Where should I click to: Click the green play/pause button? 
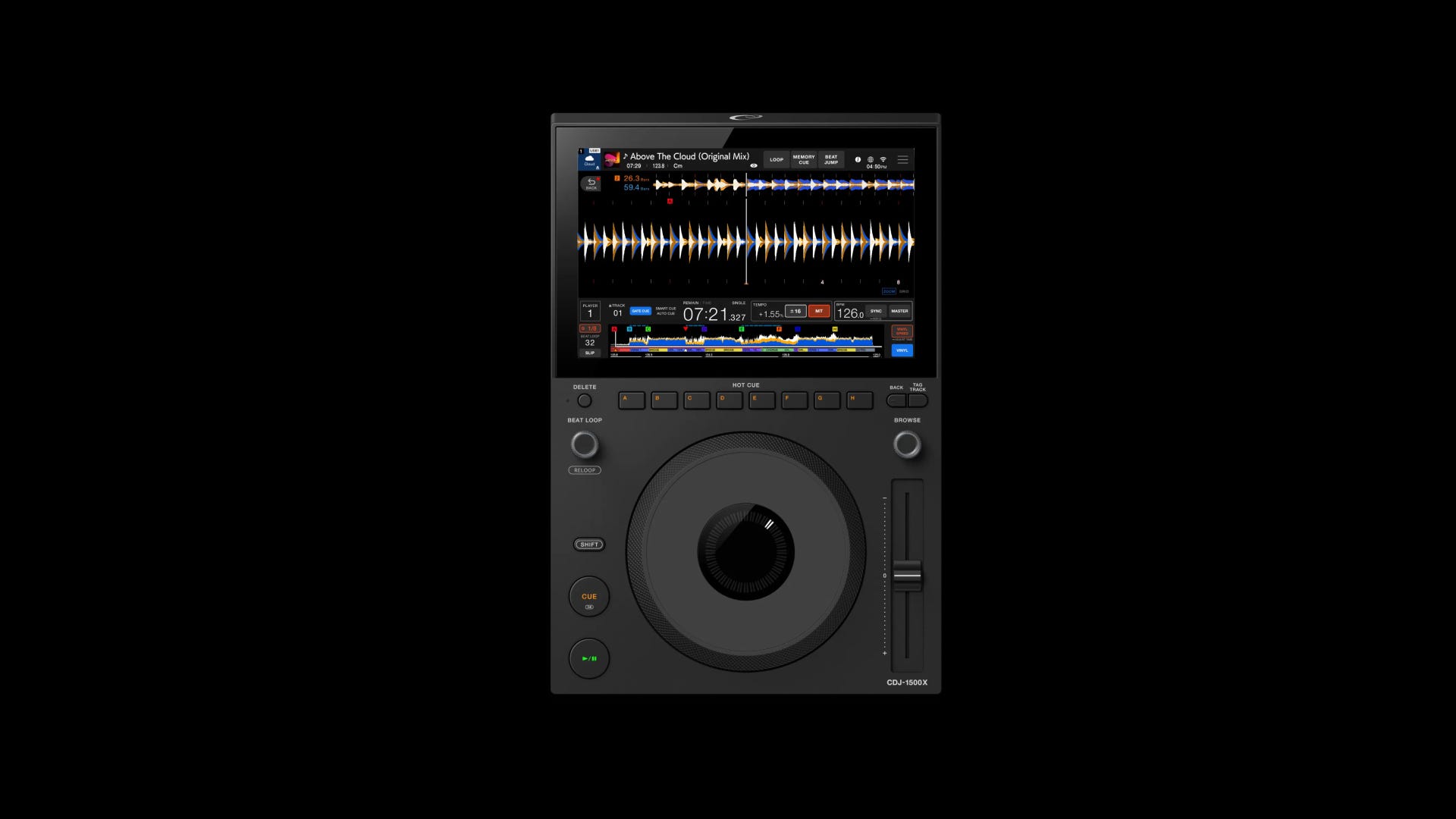click(x=589, y=658)
